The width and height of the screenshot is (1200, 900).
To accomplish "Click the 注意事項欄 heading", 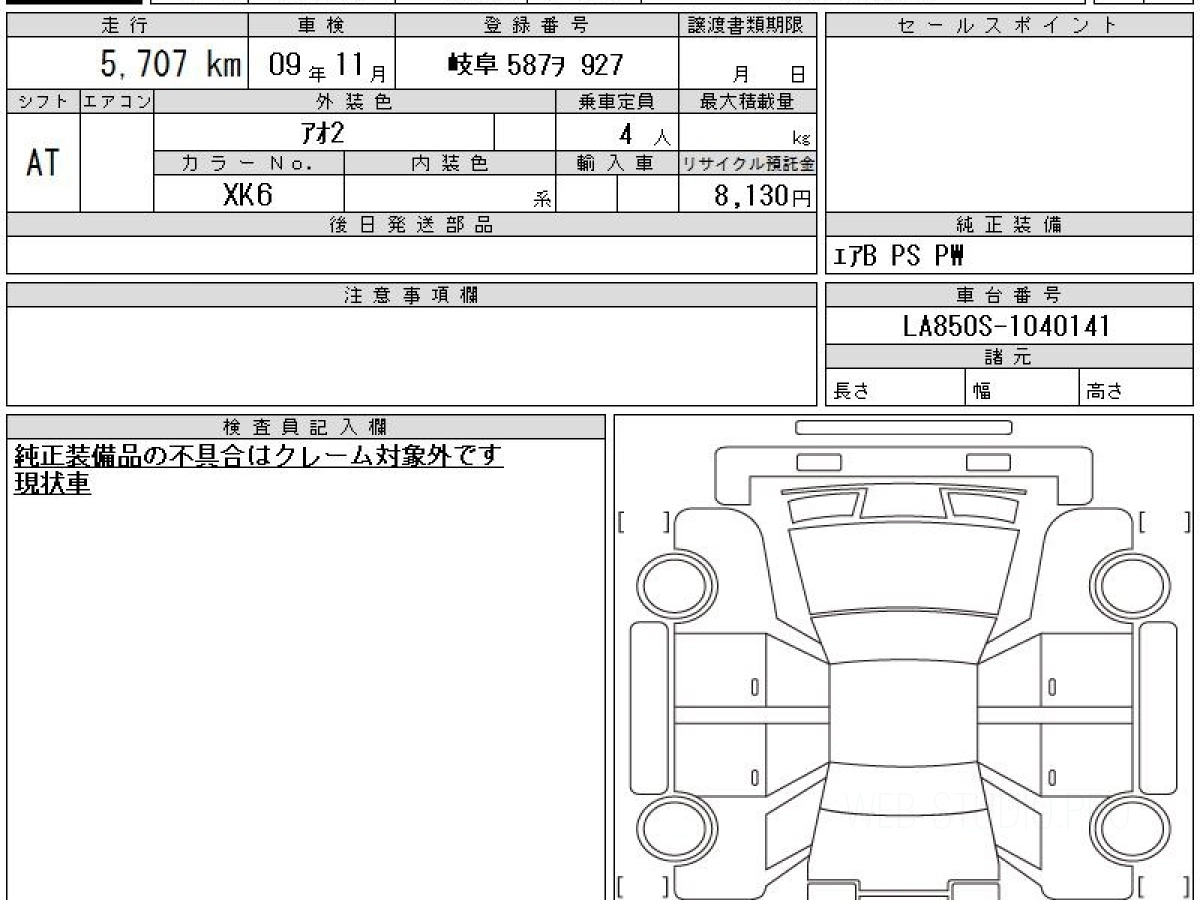I will click(411, 295).
